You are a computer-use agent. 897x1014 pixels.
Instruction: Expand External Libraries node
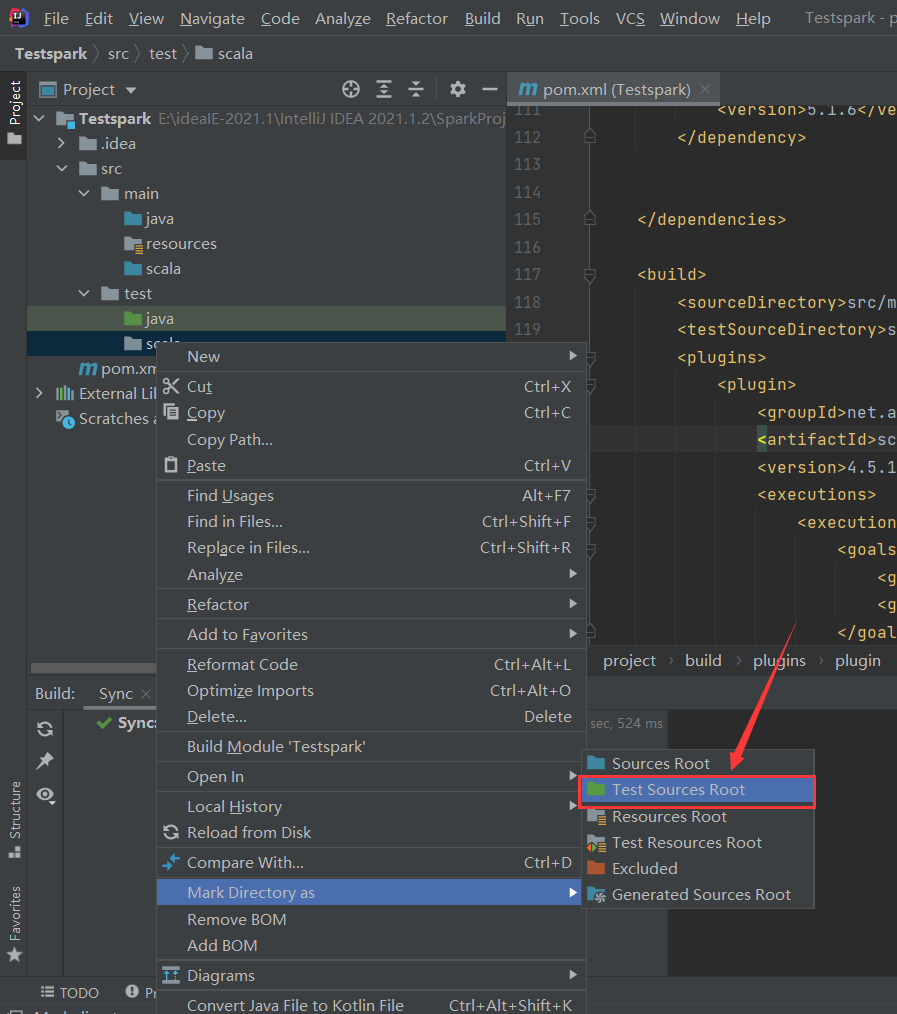39,393
